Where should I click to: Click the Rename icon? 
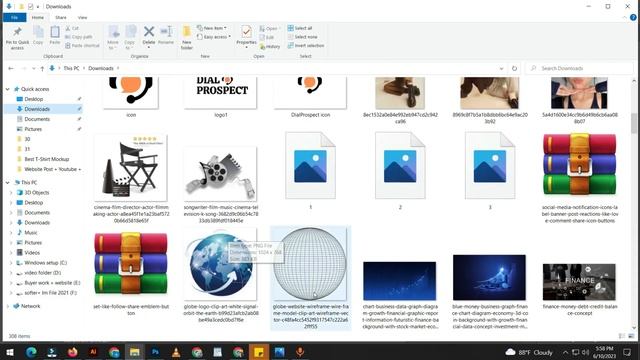coord(166,32)
